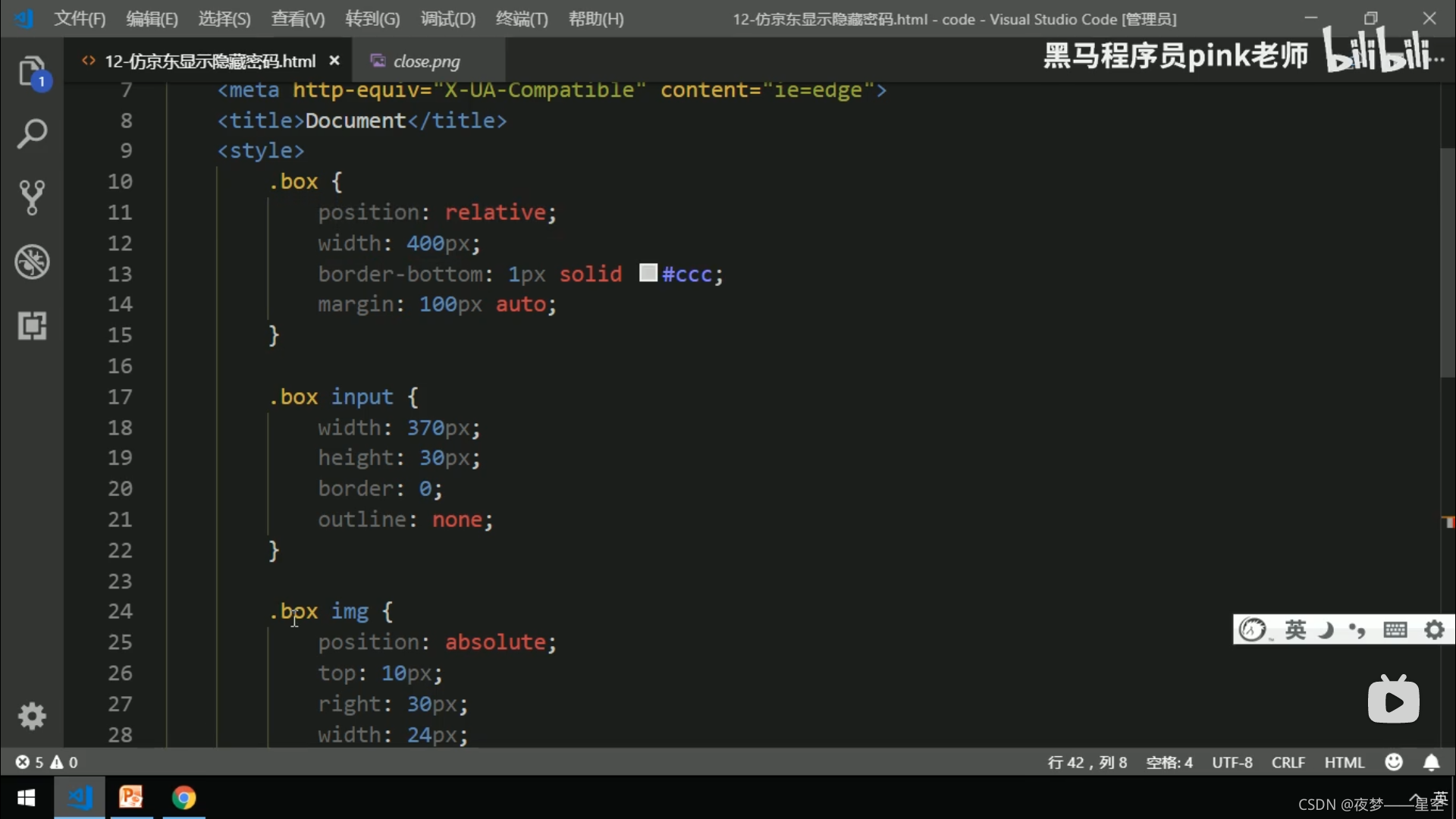Toggle the IME punctuation style icon
This screenshot has height=819, width=1456.
point(1357,629)
